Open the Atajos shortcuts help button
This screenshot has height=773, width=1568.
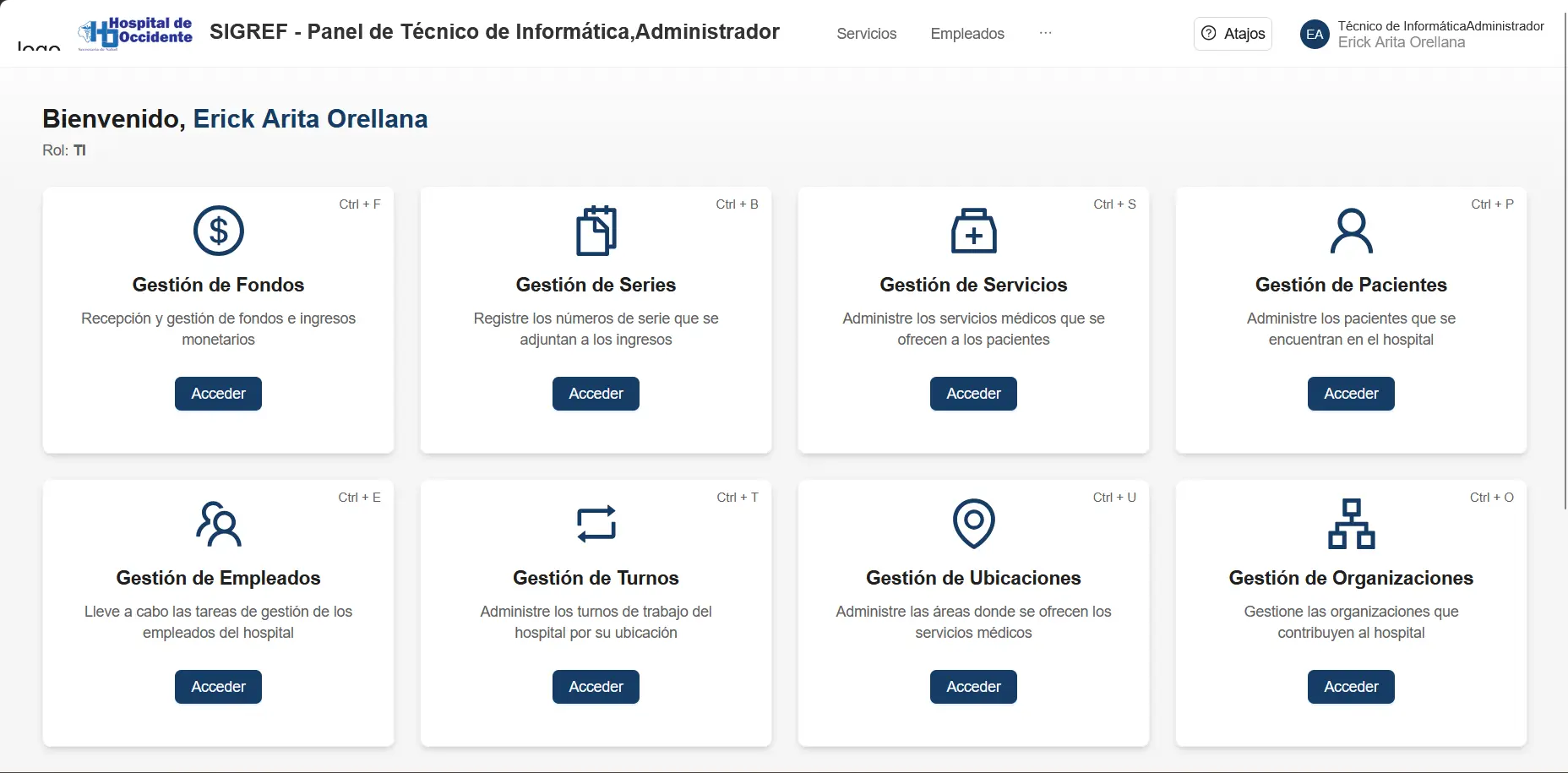(x=1233, y=34)
